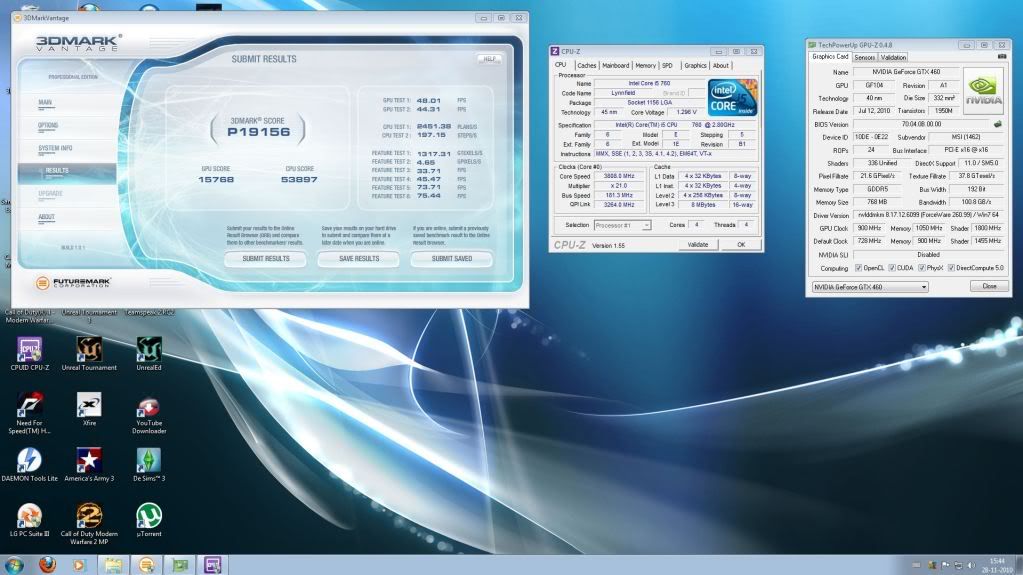Switch to CPU-Z taskbar button
1023x575 pixels.
coord(213,565)
